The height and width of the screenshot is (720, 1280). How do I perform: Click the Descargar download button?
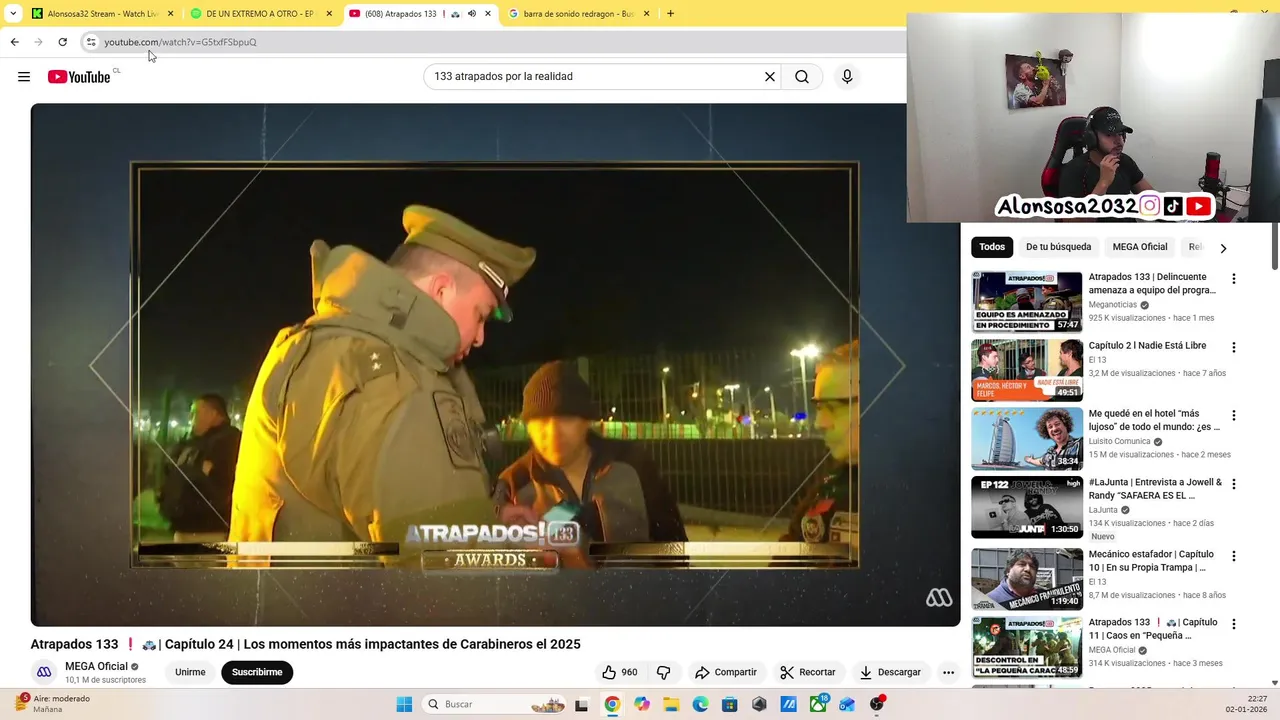890,672
